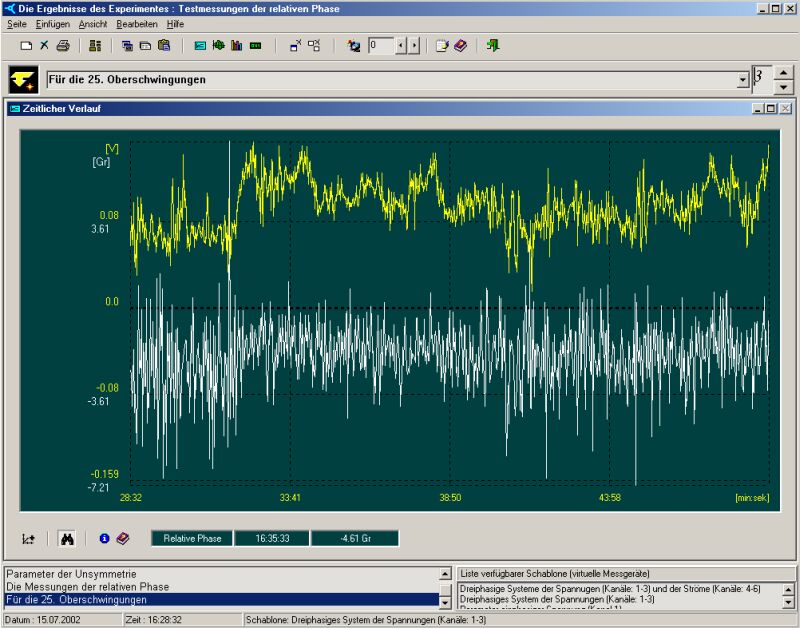Select 'Die Messungen der relativen Phase'
This screenshot has width=800, height=628.
87,587
